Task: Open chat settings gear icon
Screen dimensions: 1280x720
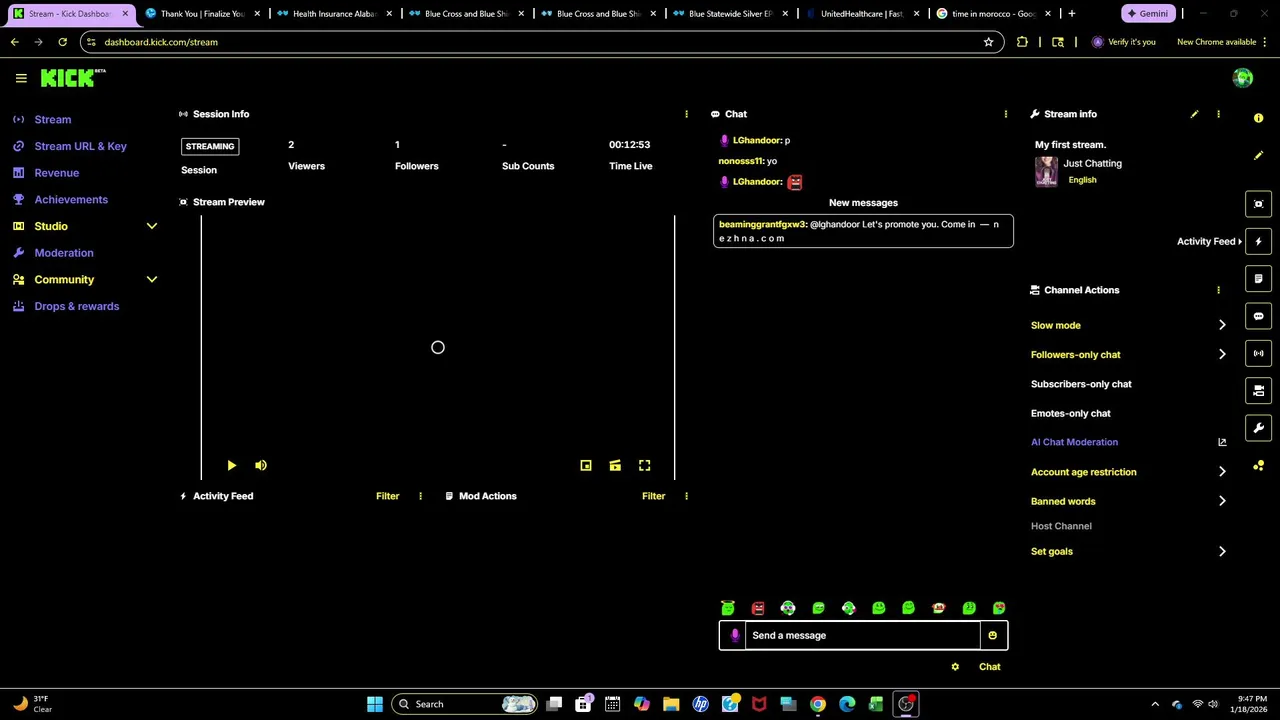Action: [x=955, y=667]
